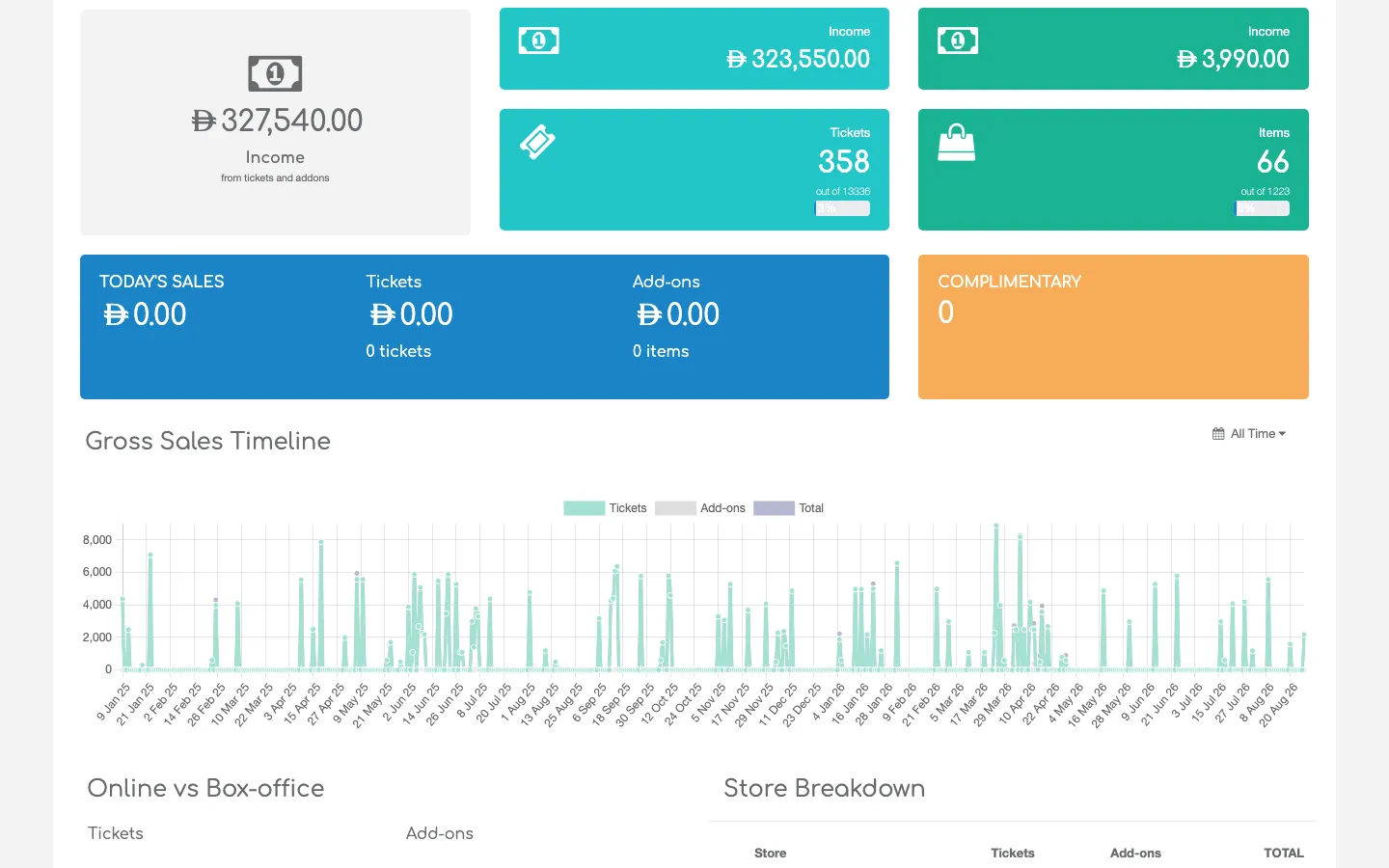
Task: Toggle the Total series in the chart legend
Action: click(x=788, y=508)
